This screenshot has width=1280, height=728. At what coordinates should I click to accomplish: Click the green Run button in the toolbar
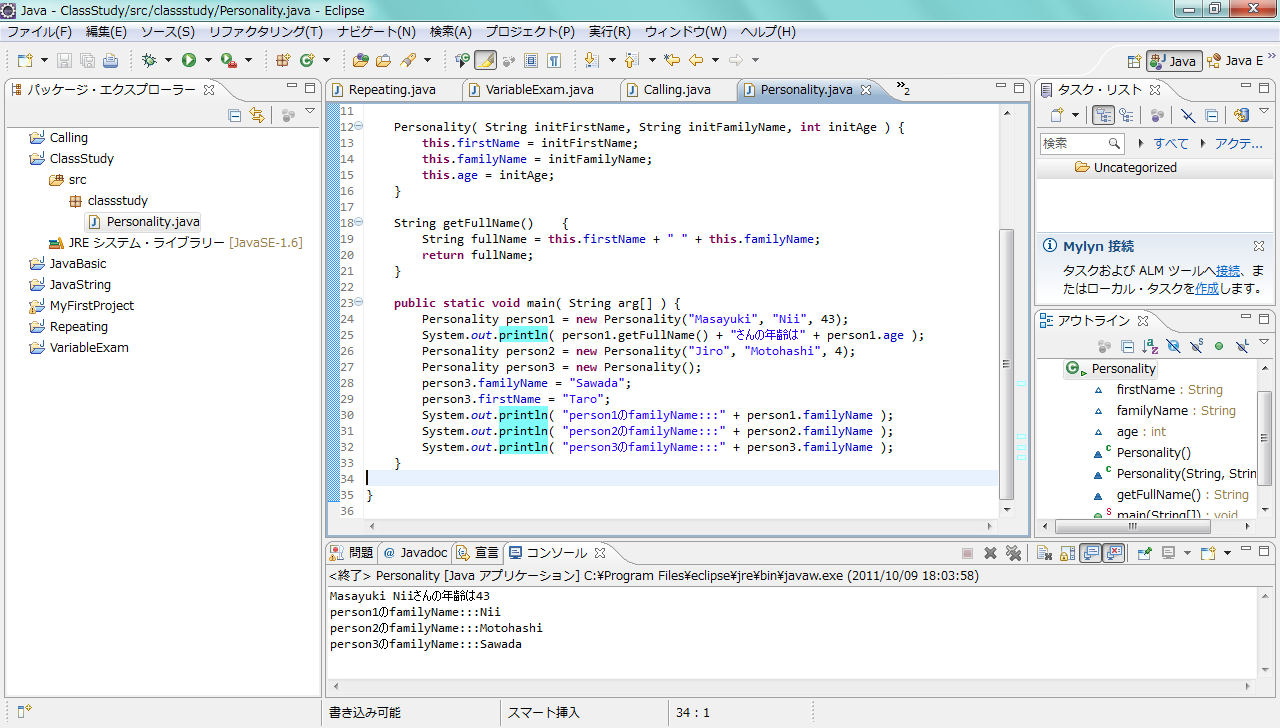pyautogui.click(x=188, y=61)
